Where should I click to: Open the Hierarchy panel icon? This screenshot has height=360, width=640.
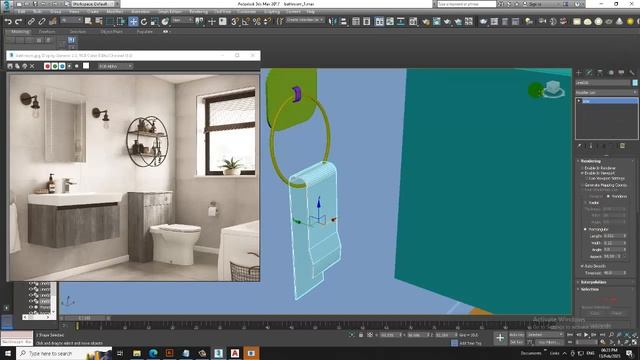[600, 73]
